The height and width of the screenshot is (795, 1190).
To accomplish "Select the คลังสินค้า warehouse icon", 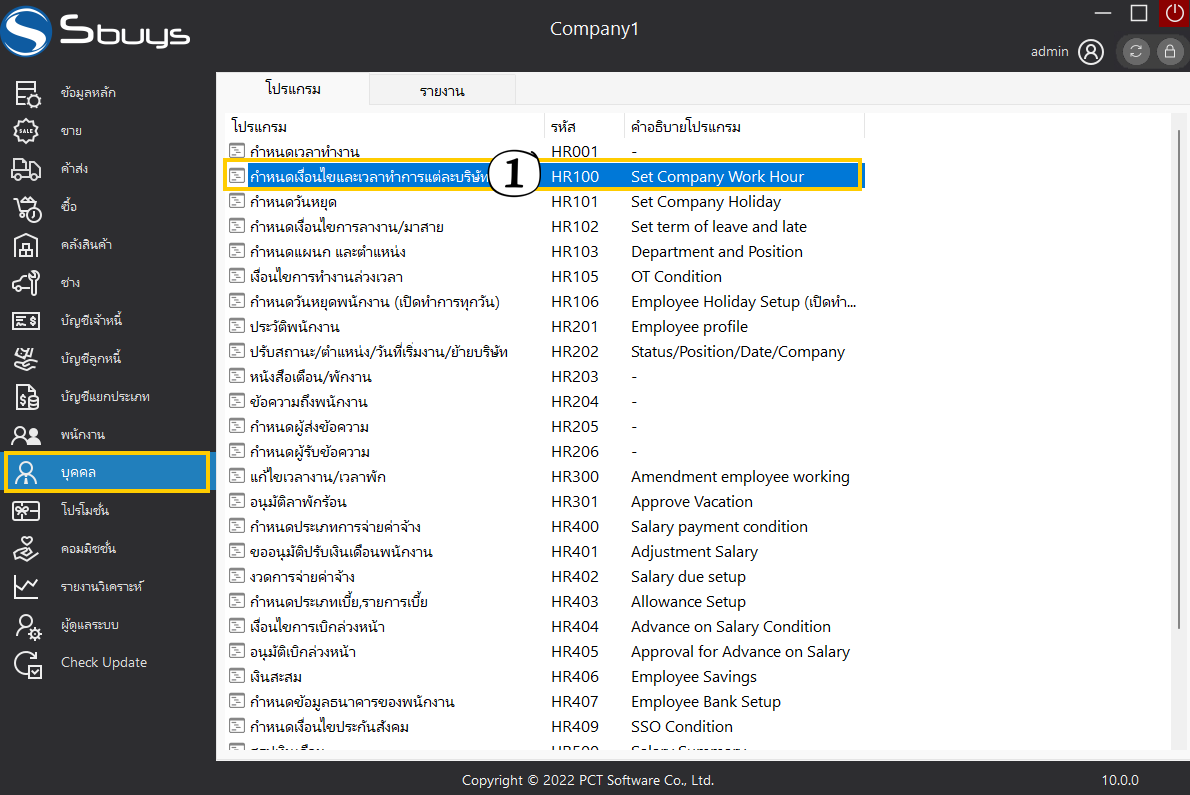I will point(26,245).
